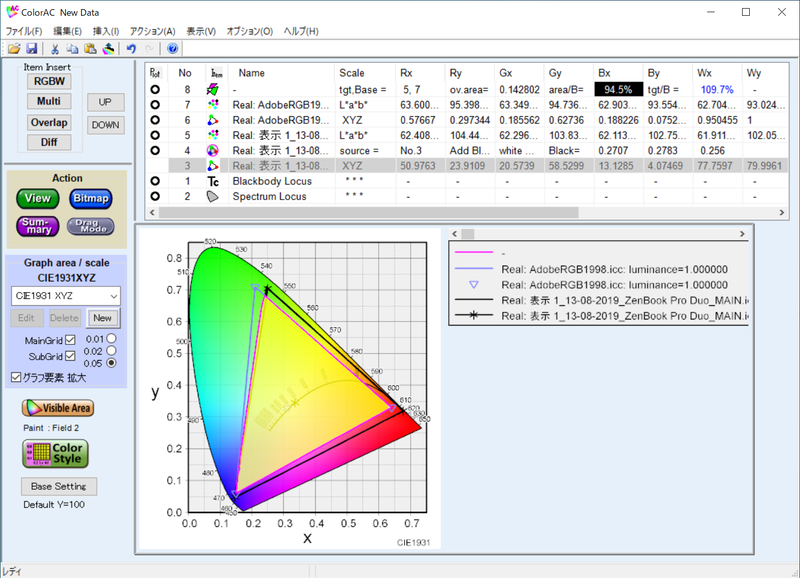Click the Undo arrow toolbar icon
This screenshot has width=800, height=578.
[x=131, y=48]
